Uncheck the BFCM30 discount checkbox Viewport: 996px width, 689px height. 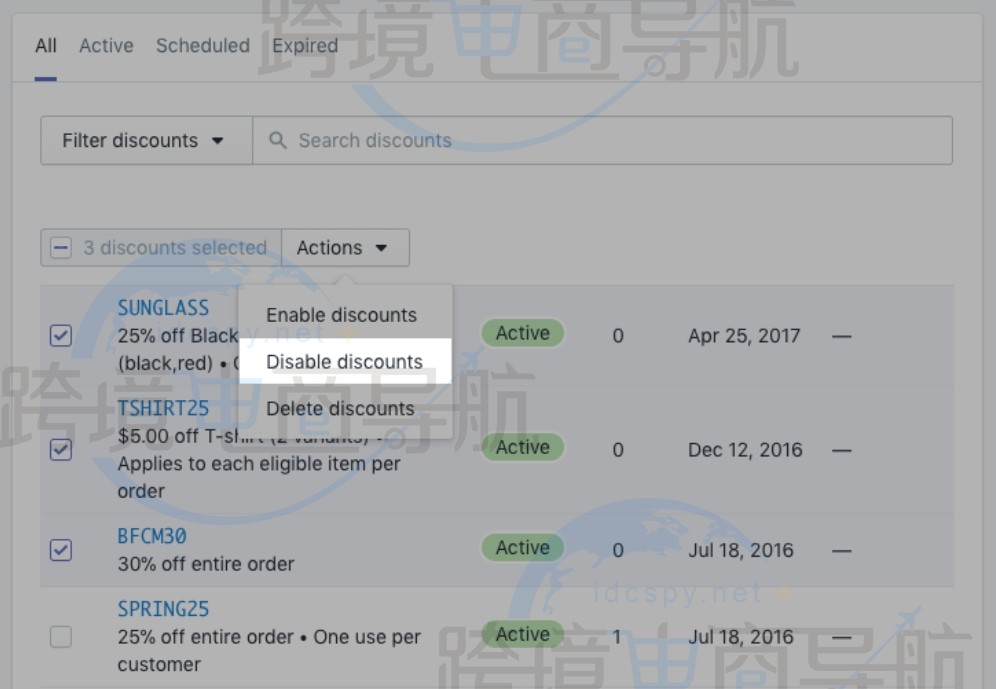(x=61, y=551)
